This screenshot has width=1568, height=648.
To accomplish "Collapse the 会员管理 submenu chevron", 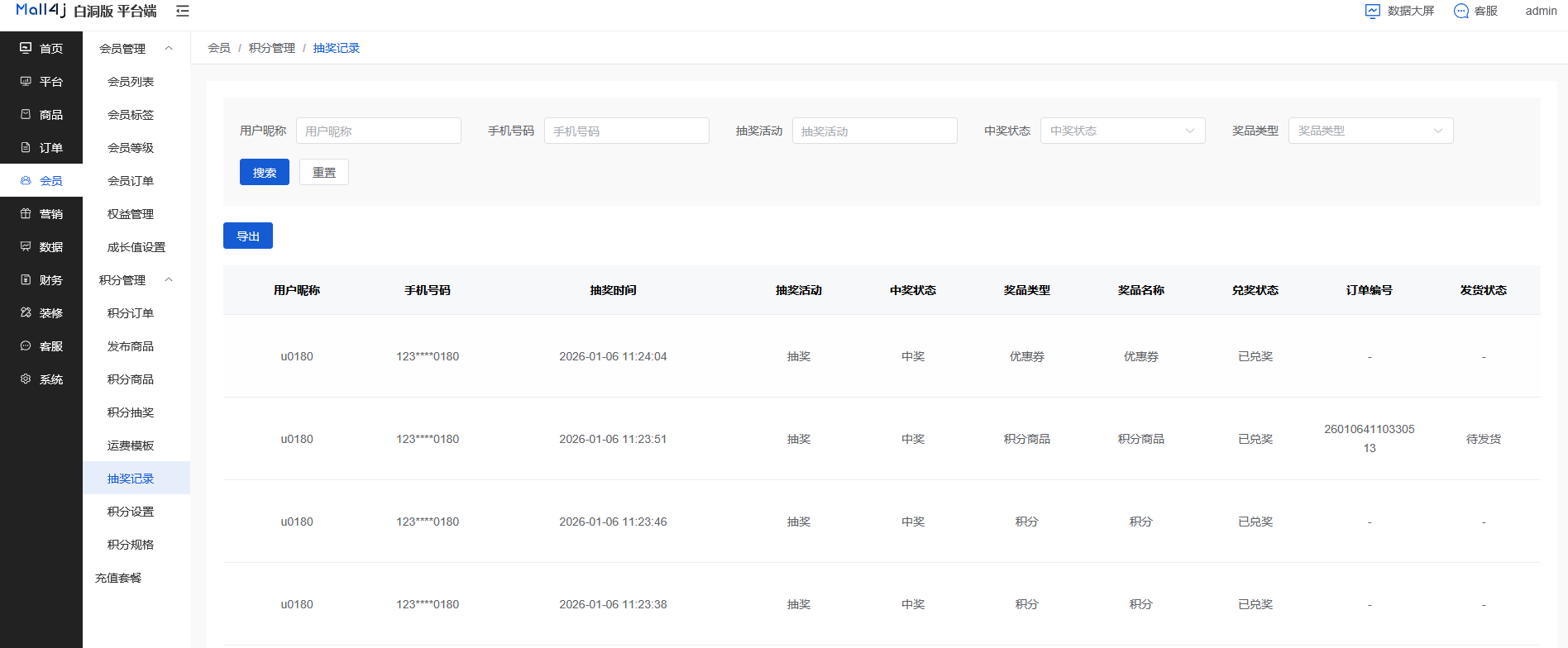I will 169,48.
